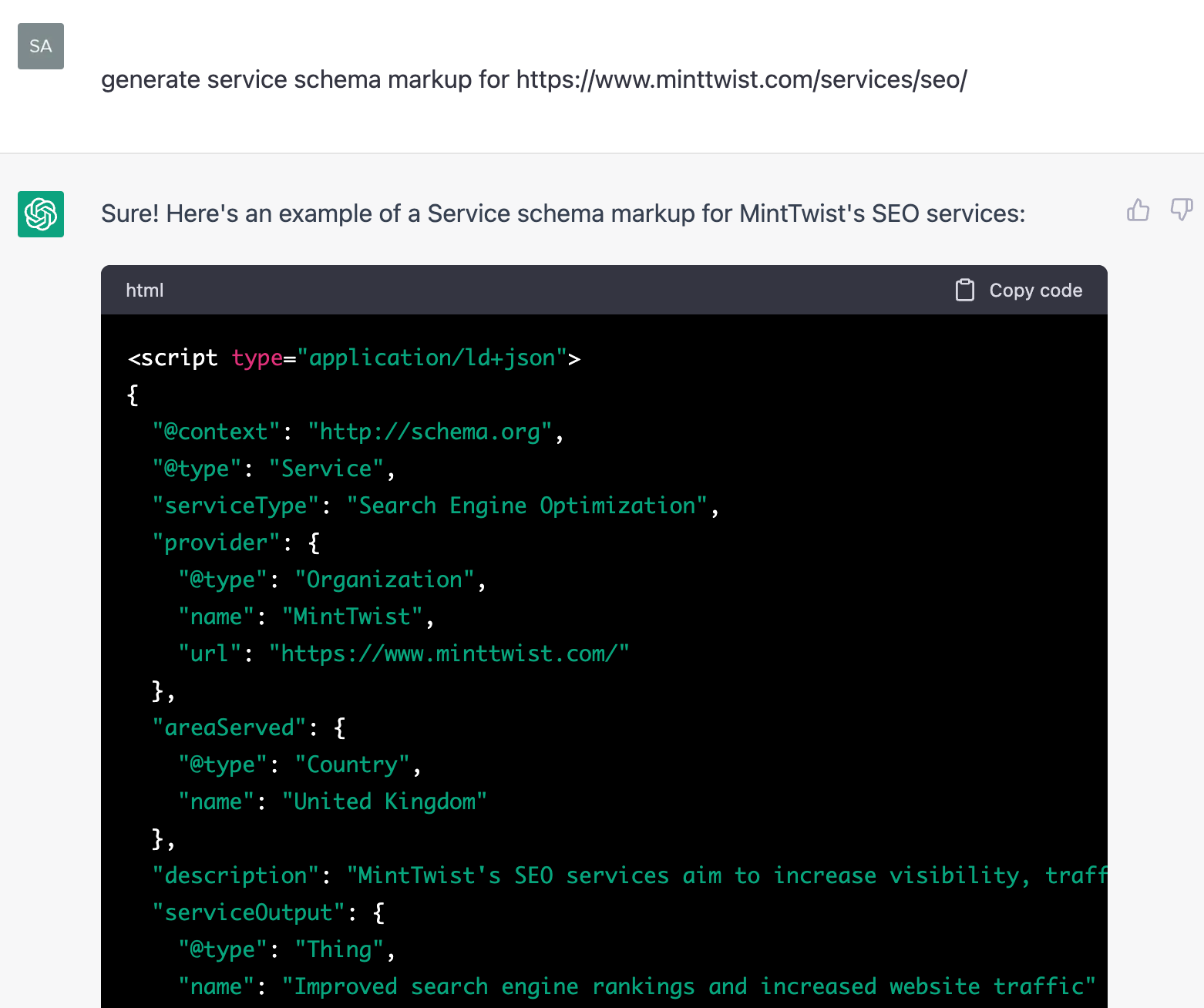Screen dimensions: 1204x1008
Task: Click the "description" MintTwist's SEO services line
Action: click(x=630, y=875)
